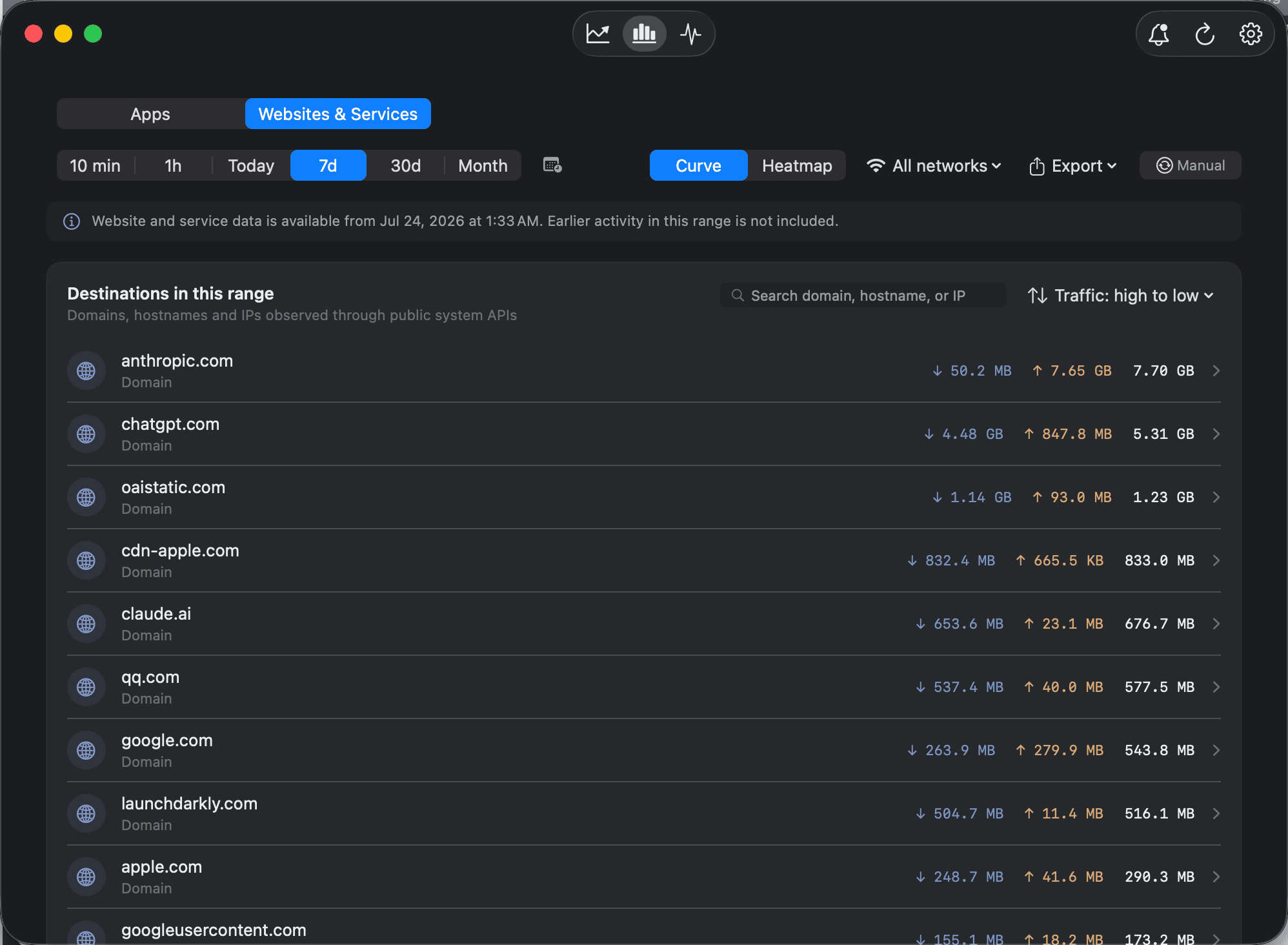1288x945 pixels.
Task: Click the globe icon for anthropic.com
Action: tap(86, 371)
